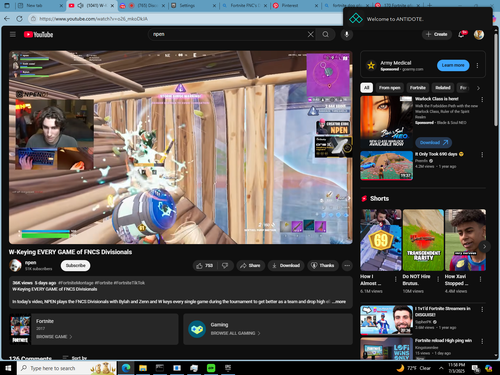Expand the description with ...more
500x375 pixels.
(x=339, y=302)
